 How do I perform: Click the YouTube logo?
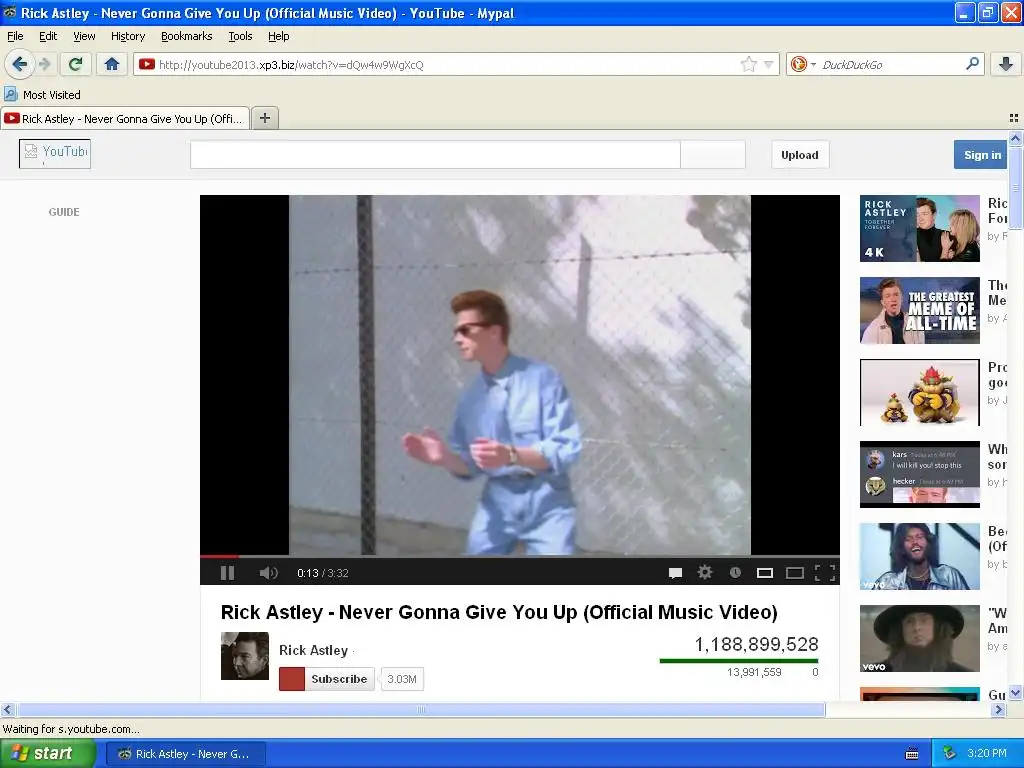[55, 153]
